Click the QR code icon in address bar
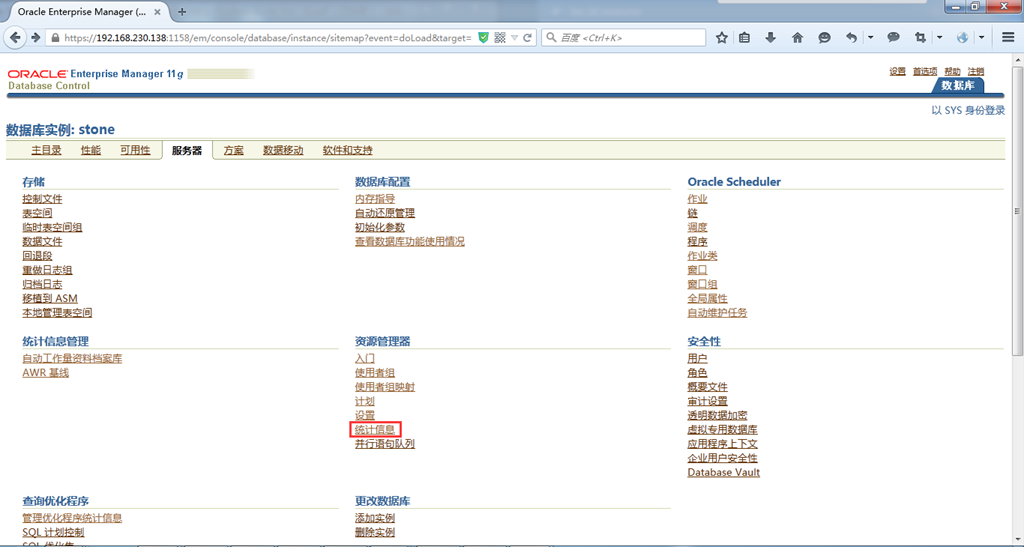 [x=500, y=38]
